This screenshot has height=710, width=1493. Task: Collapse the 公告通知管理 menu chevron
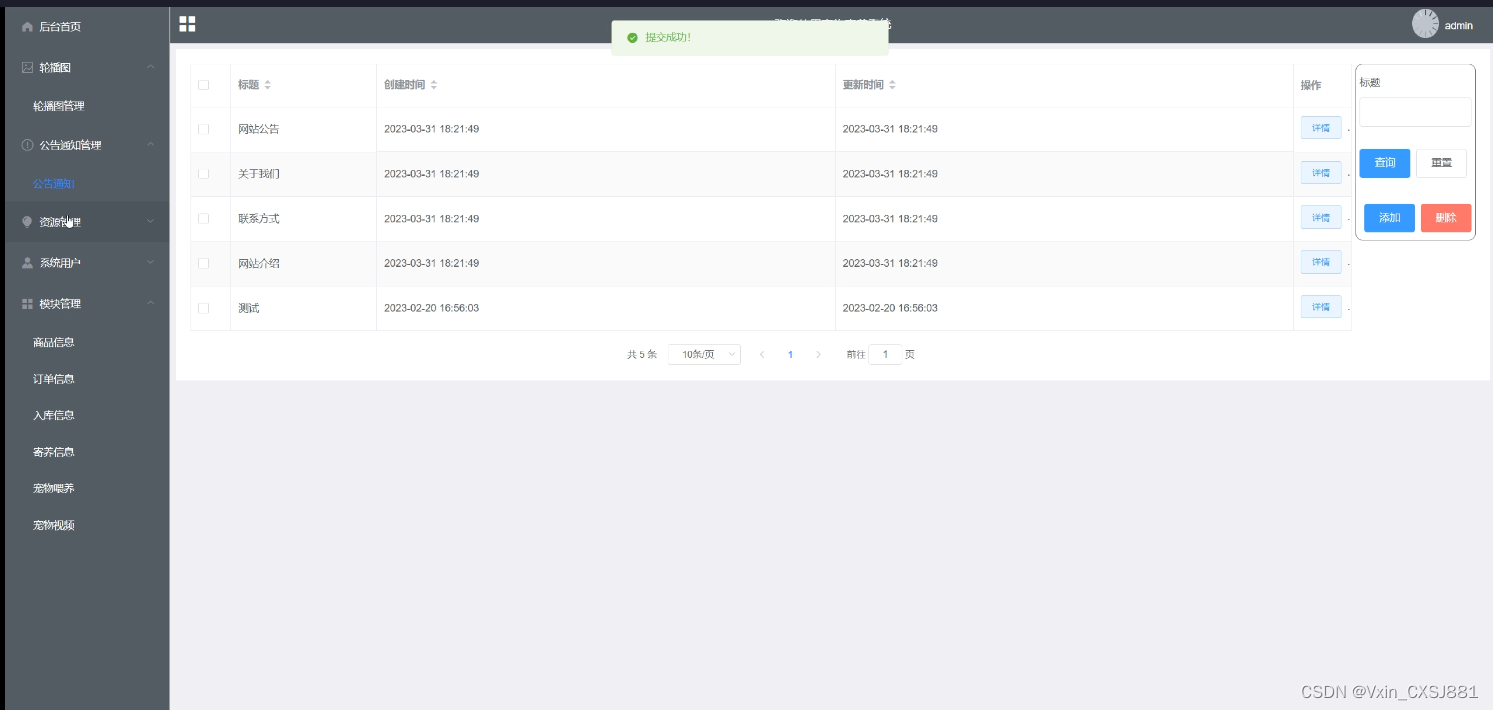(150, 145)
